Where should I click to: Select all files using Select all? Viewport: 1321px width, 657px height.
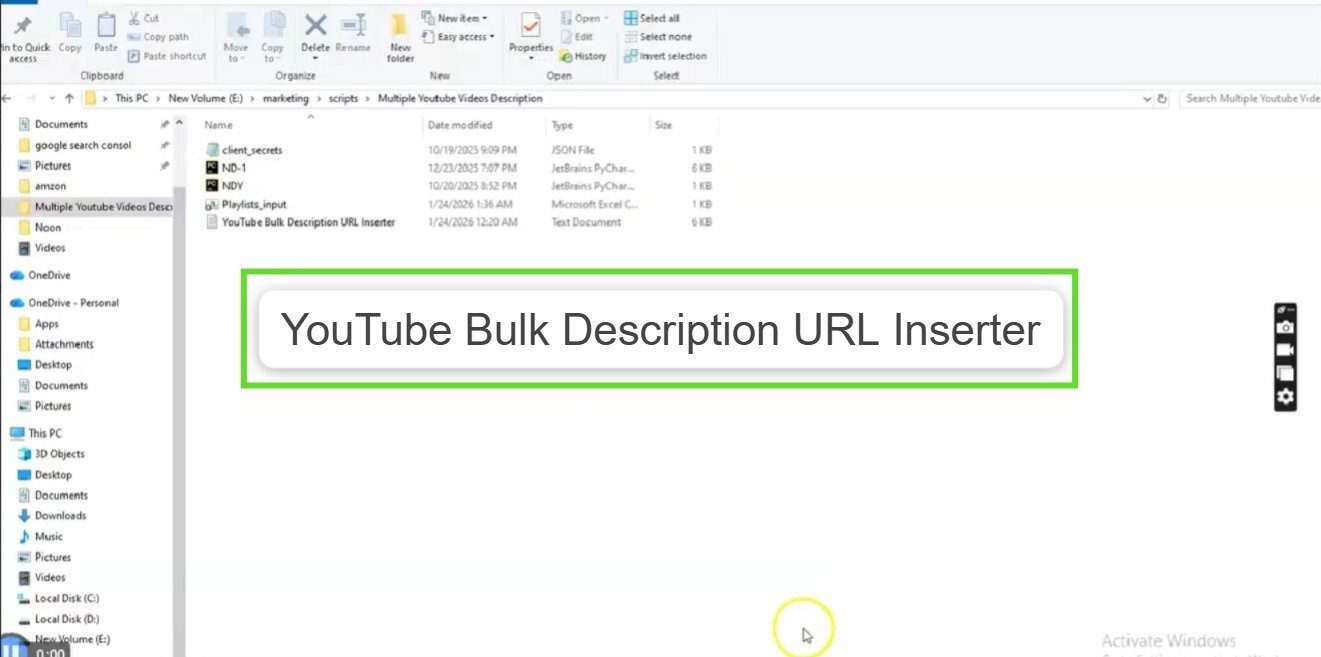(654, 17)
